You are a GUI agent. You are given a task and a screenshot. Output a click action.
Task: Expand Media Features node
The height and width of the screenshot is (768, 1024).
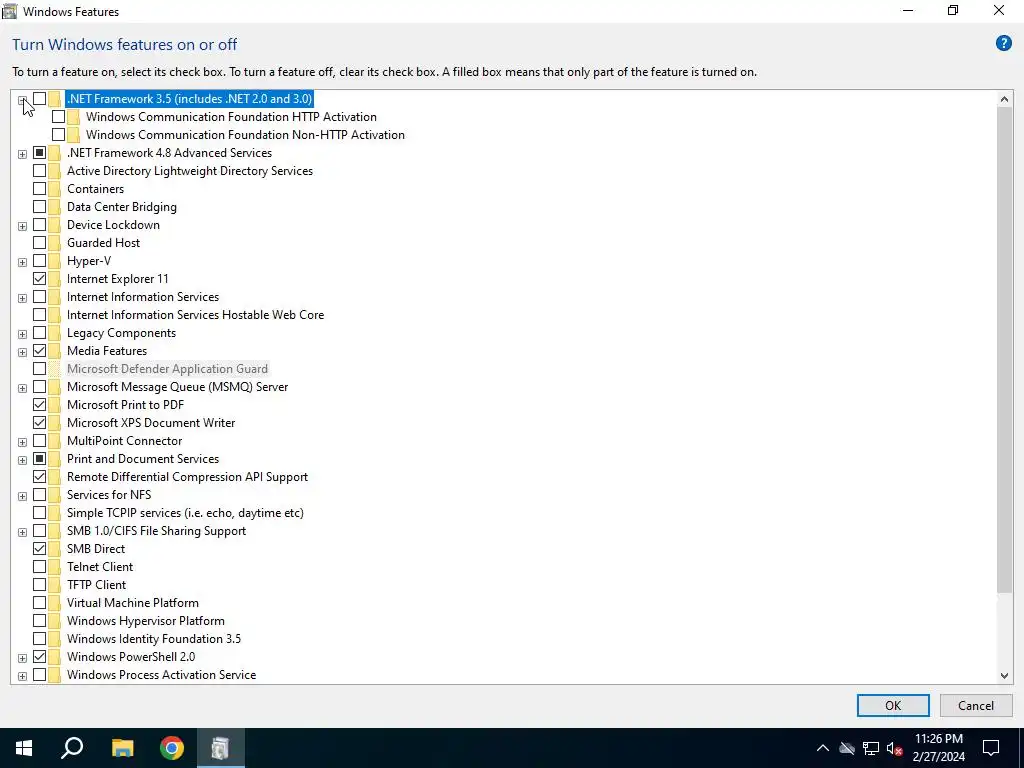coord(22,352)
